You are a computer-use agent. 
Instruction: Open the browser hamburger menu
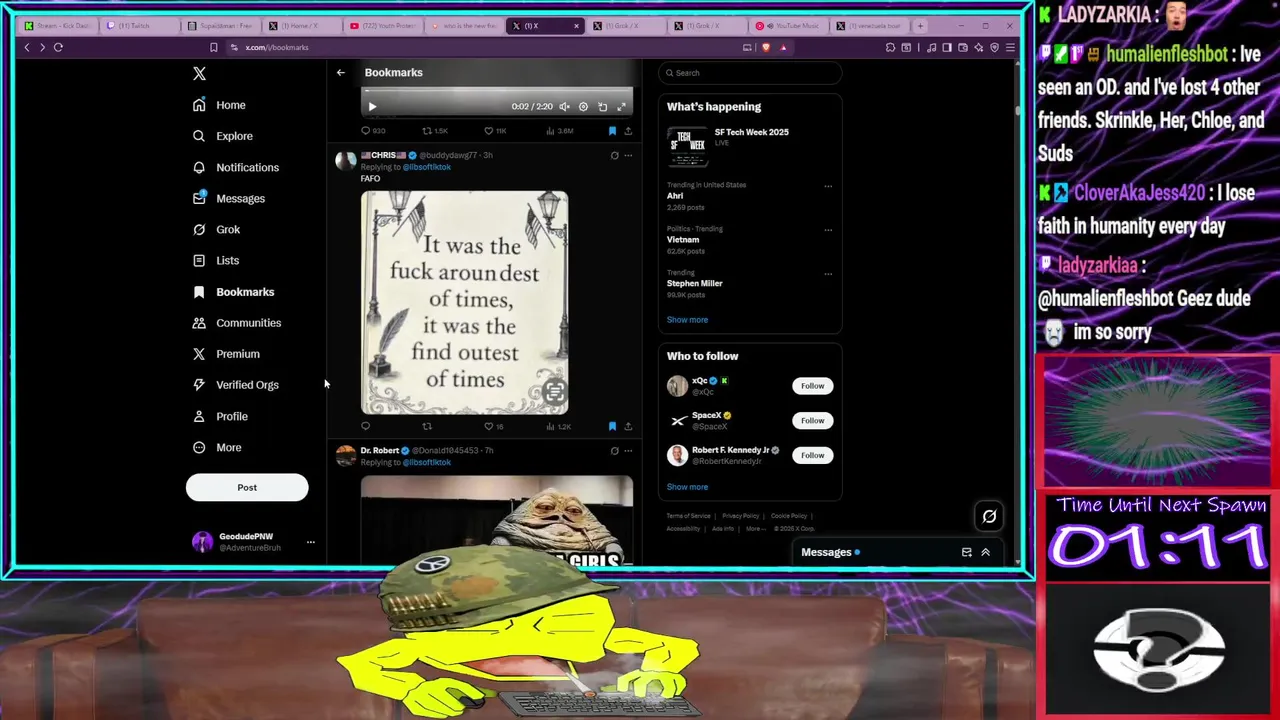[x=1011, y=47]
